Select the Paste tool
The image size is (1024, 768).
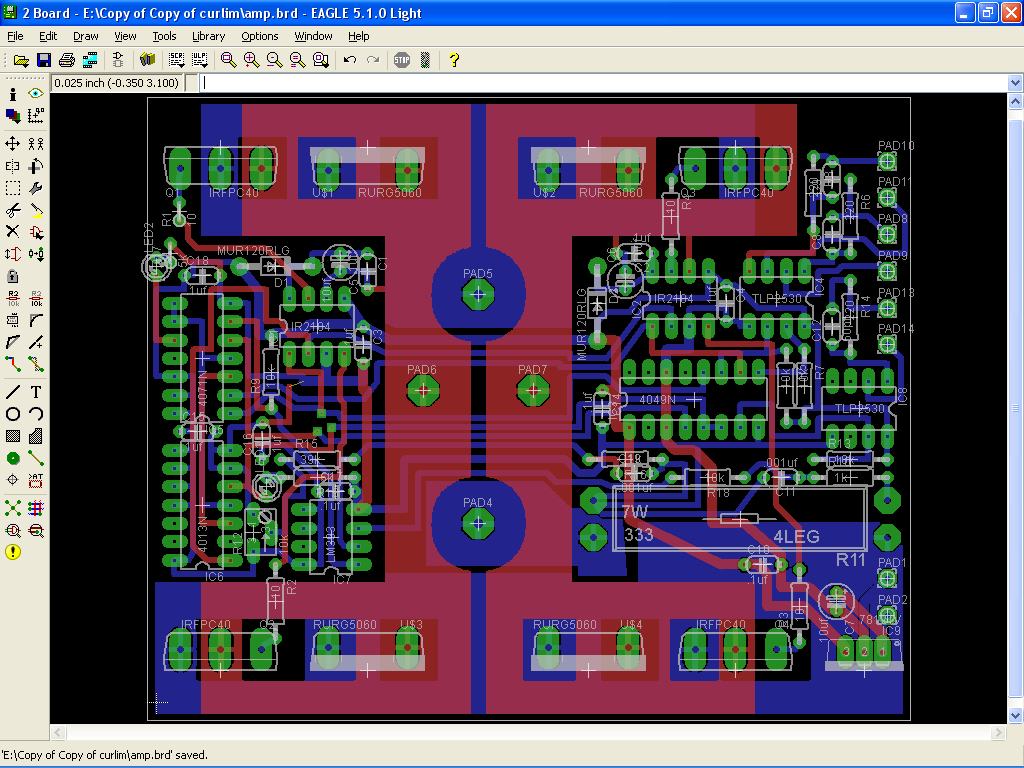[36, 210]
